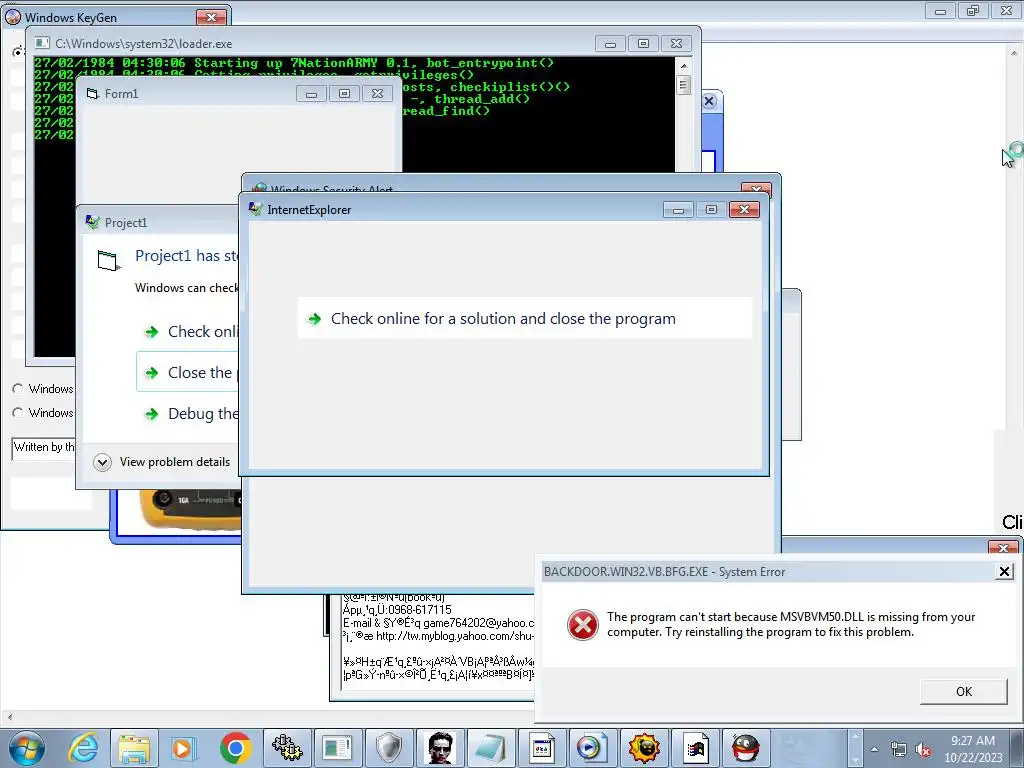The image size is (1024, 768).
Task: Click the tw.myblog.yahoo.com link text
Action: click(x=455, y=636)
